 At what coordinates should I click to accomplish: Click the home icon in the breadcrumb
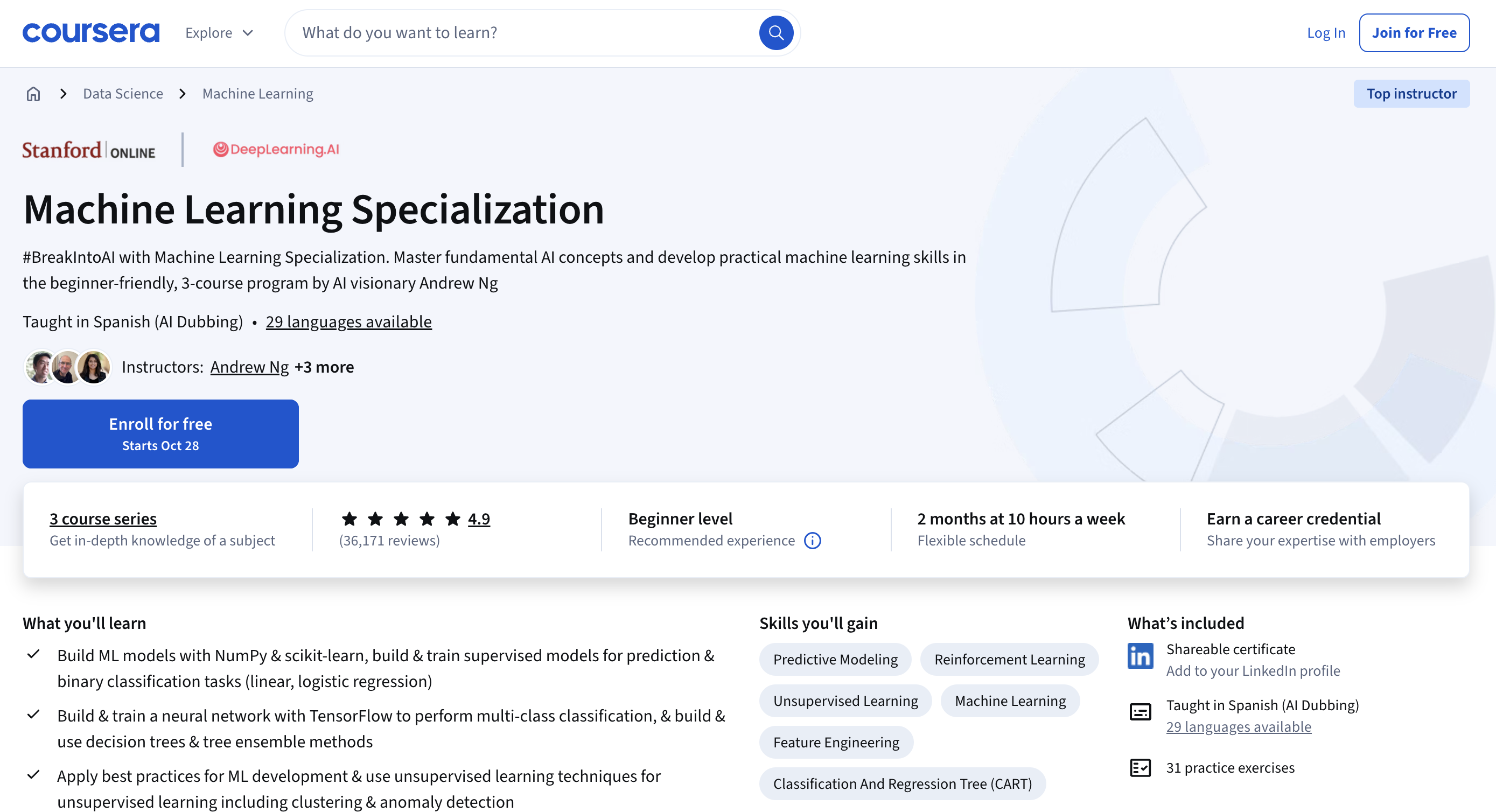coord(33,94)
